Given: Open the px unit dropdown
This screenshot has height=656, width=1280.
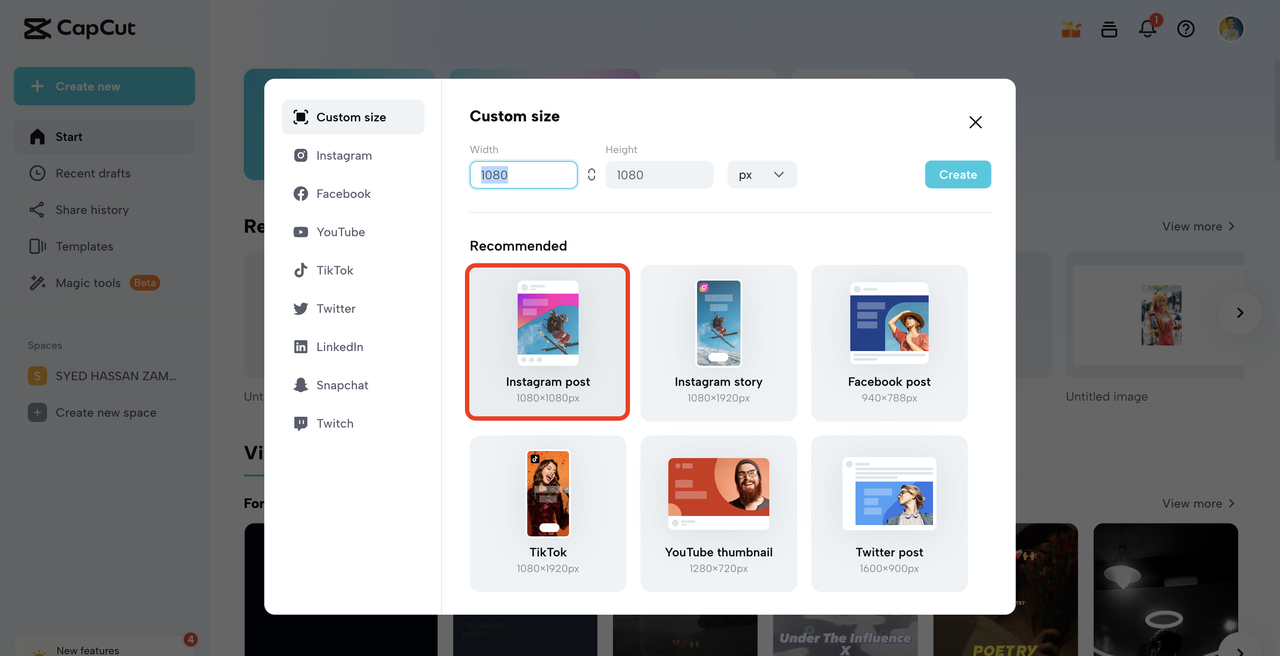Looking at the screenshot, I should (x=762, y=175).
